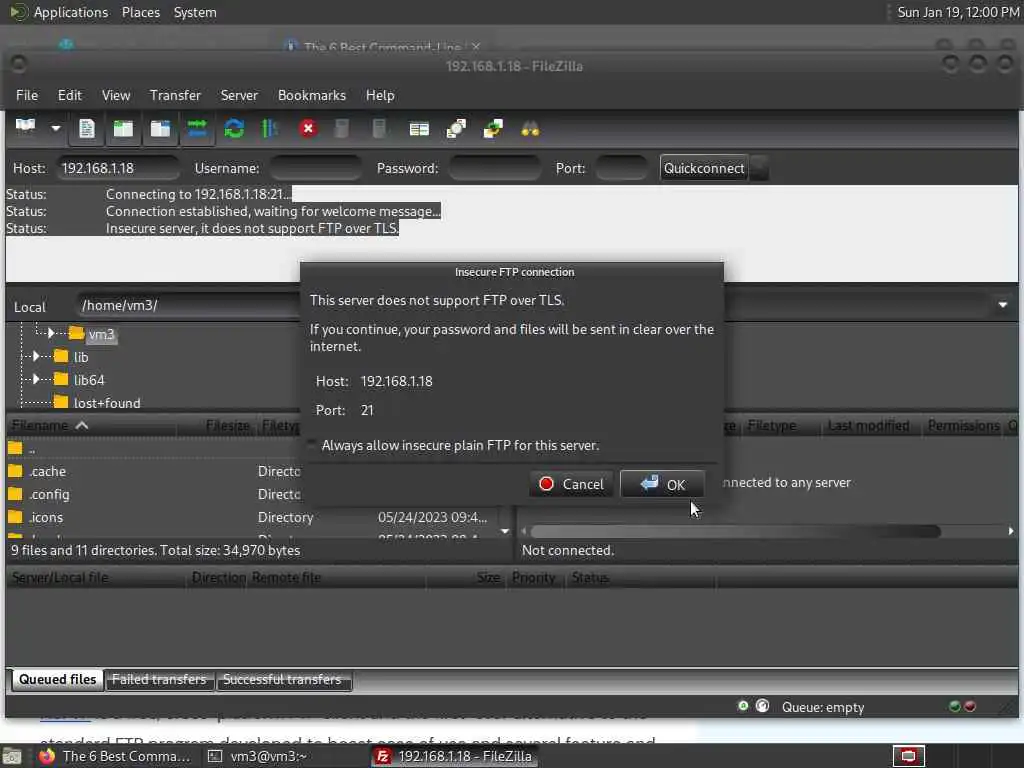
Task: Open the directory listing filters icon
Action: 419,129
